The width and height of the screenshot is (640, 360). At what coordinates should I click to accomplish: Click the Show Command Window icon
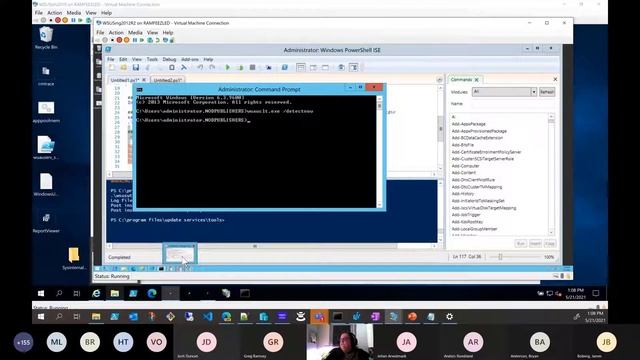click(x=341, y=67)
